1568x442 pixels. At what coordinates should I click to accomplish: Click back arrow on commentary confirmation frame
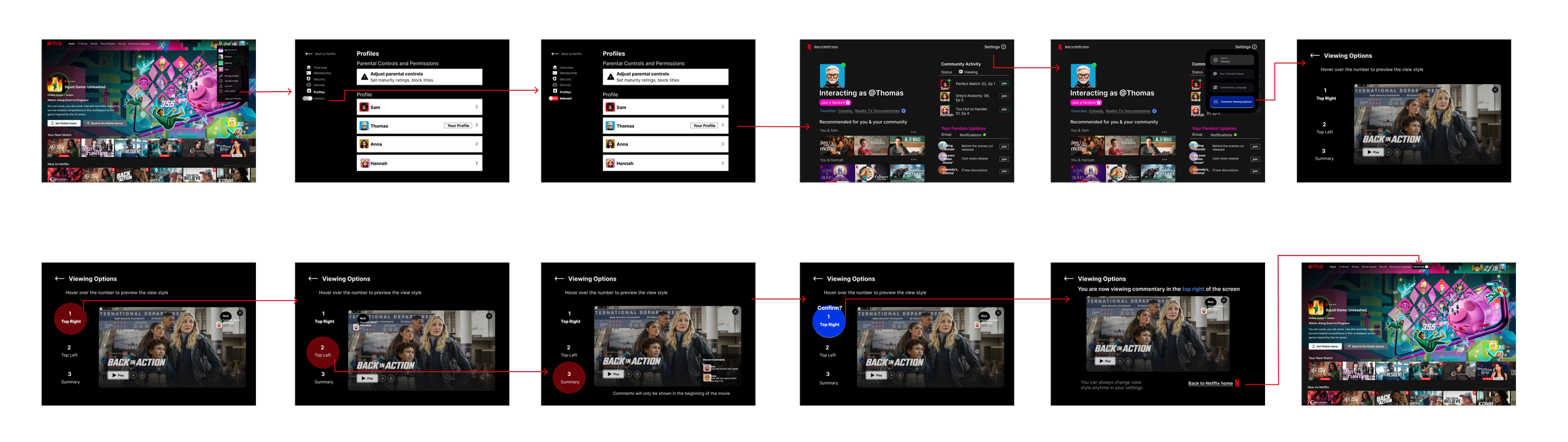click(x=1069, y=278)
